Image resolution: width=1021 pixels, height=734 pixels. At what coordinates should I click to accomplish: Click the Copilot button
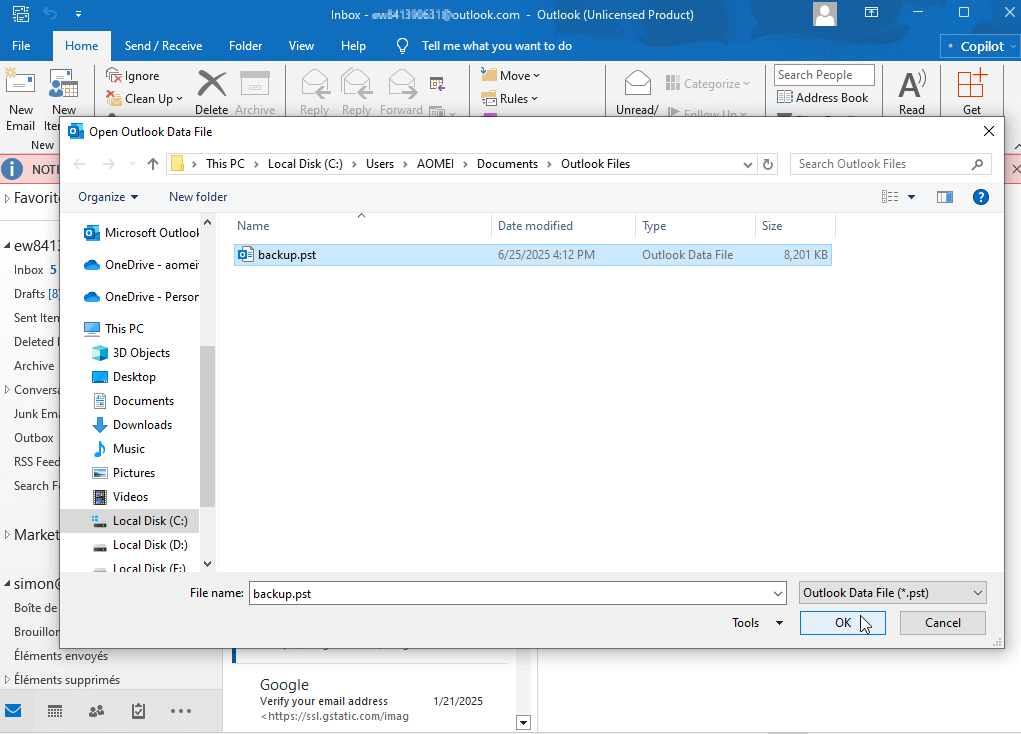tap(979, 46)
